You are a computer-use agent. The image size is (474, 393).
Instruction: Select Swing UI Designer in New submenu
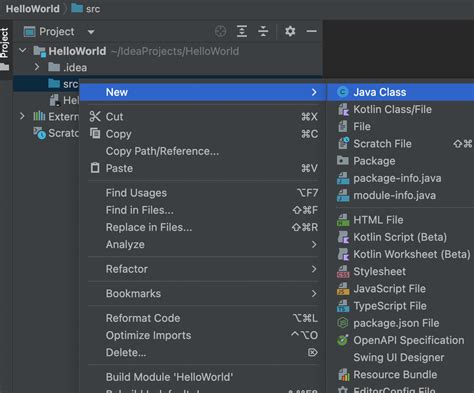401,357
